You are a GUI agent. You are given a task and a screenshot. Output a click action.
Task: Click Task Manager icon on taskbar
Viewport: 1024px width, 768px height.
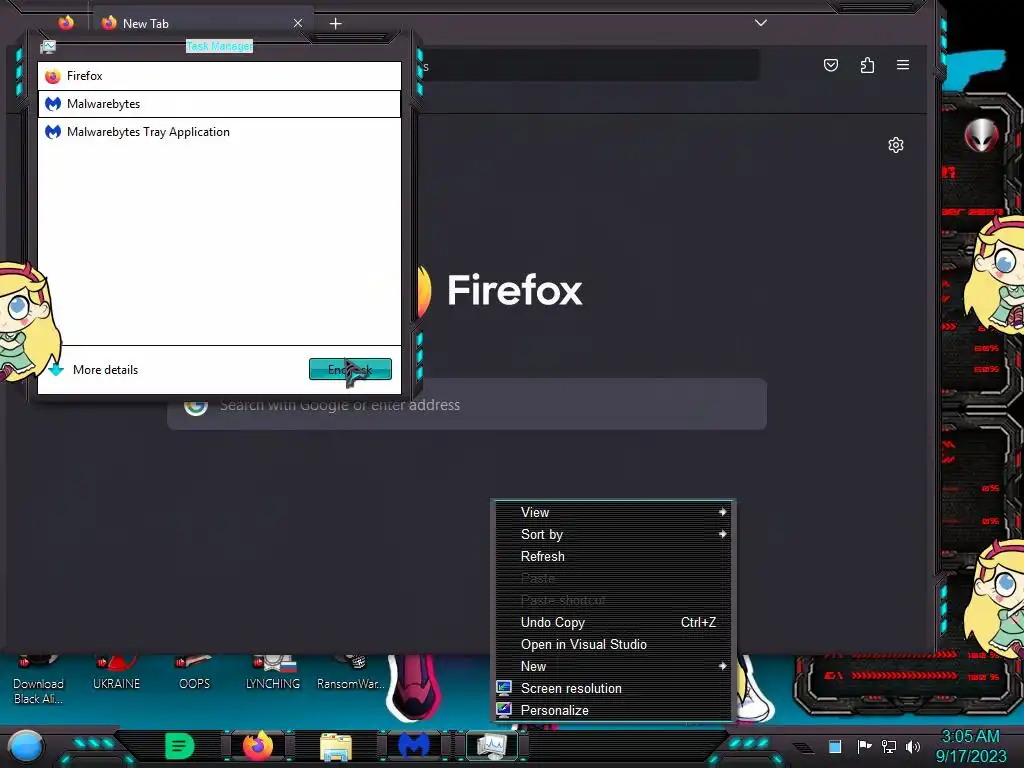click(492, 746)
